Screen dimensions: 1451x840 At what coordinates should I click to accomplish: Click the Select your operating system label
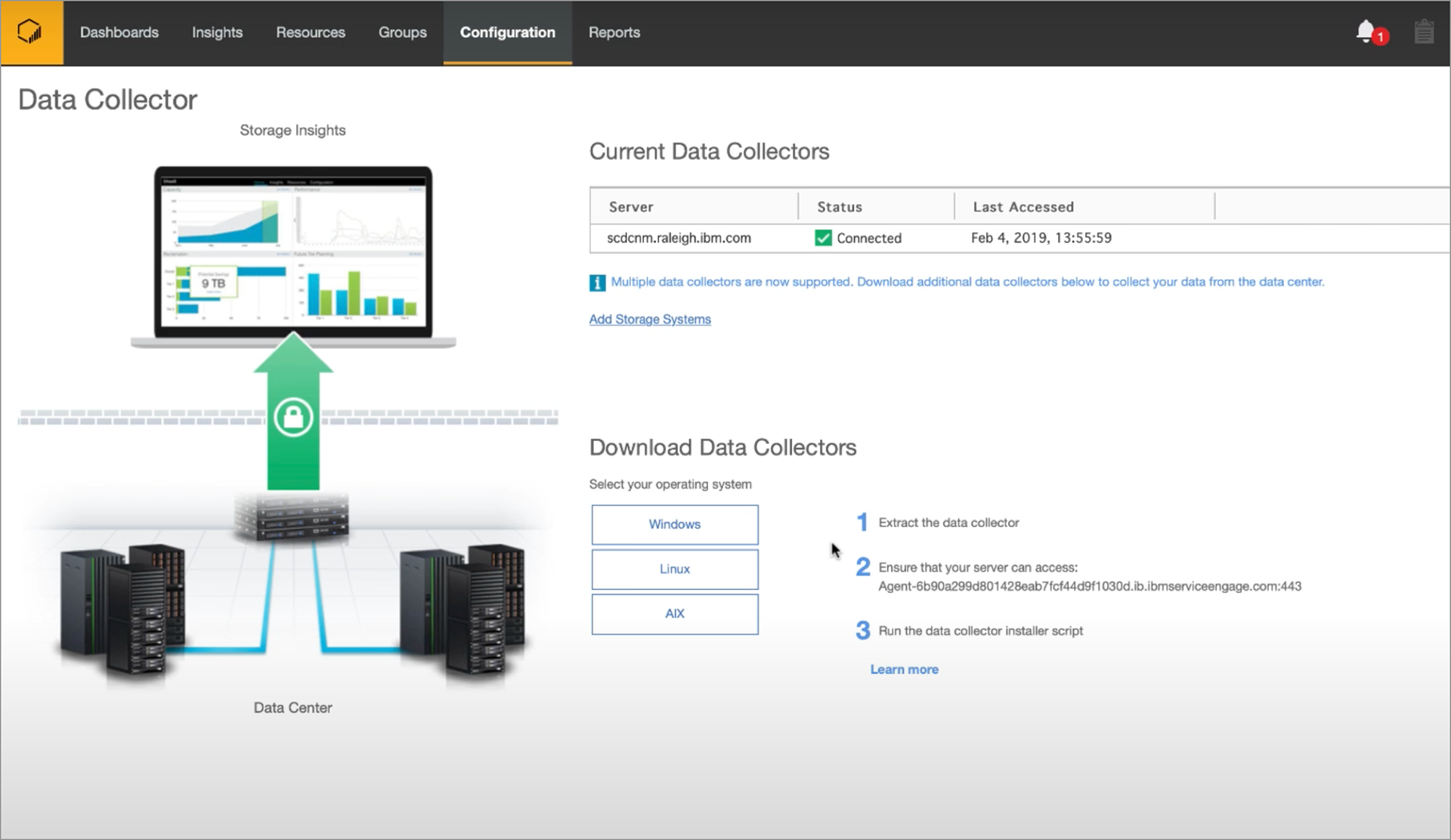click(x=670, y=484)
